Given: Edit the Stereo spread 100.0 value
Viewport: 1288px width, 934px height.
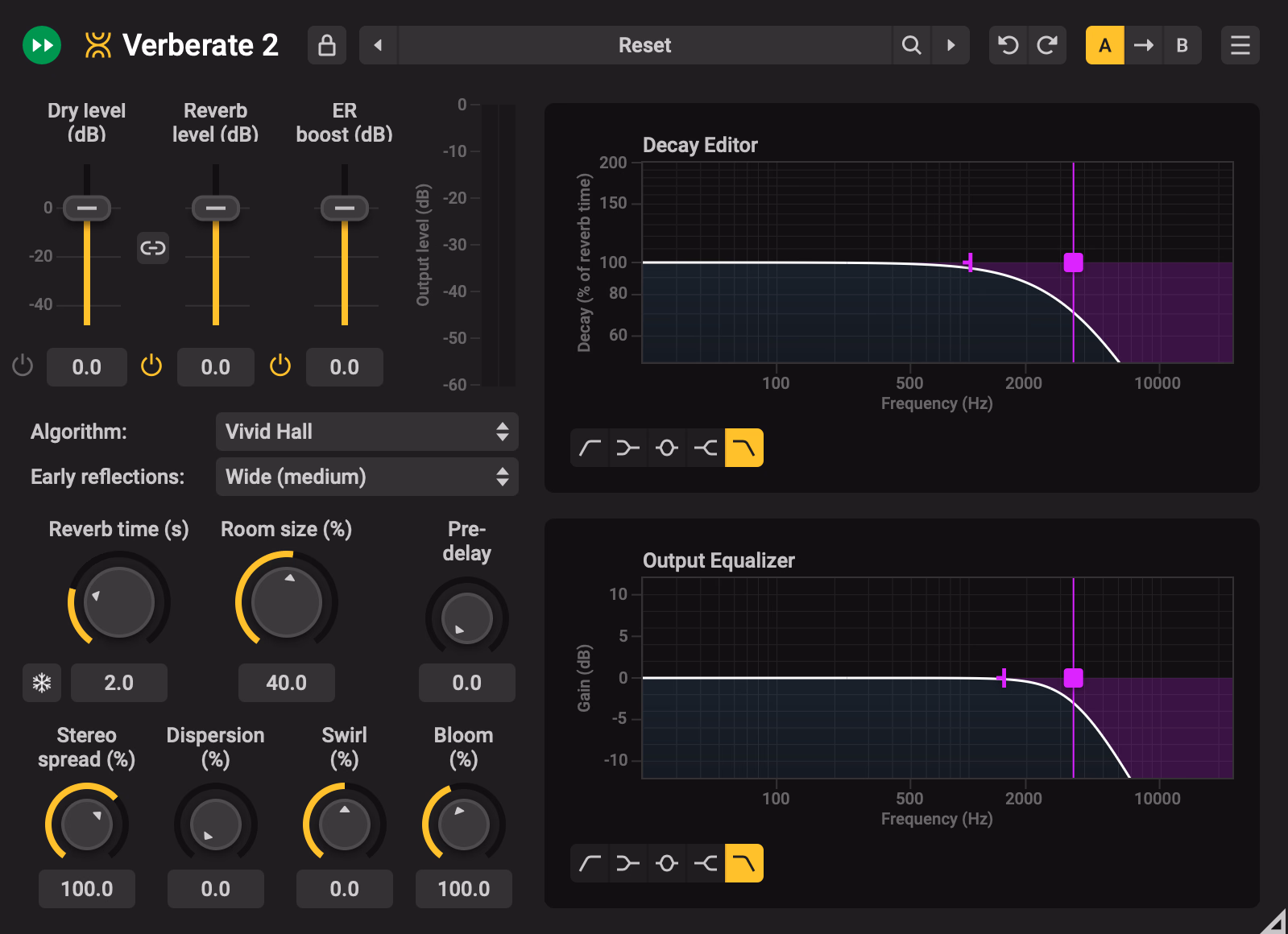Looking at the screenshot, I should pyautogui.click(x=87, y=889).
